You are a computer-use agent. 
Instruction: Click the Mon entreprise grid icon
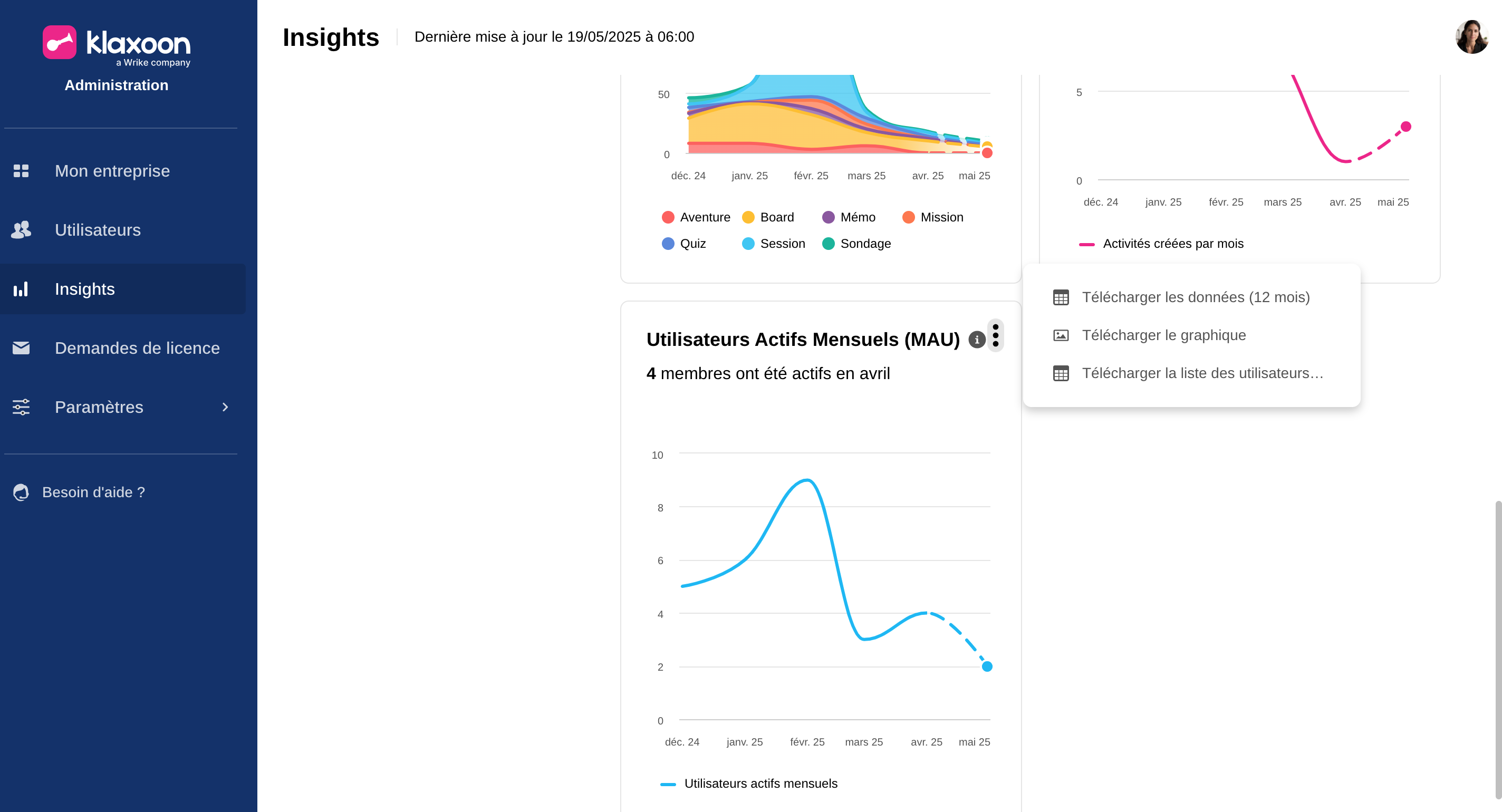21,171
